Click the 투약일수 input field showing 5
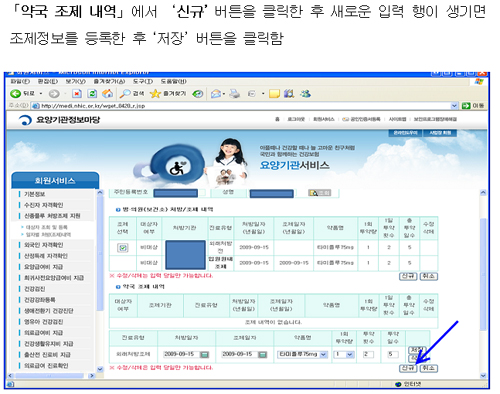 (x=393, y=354)
